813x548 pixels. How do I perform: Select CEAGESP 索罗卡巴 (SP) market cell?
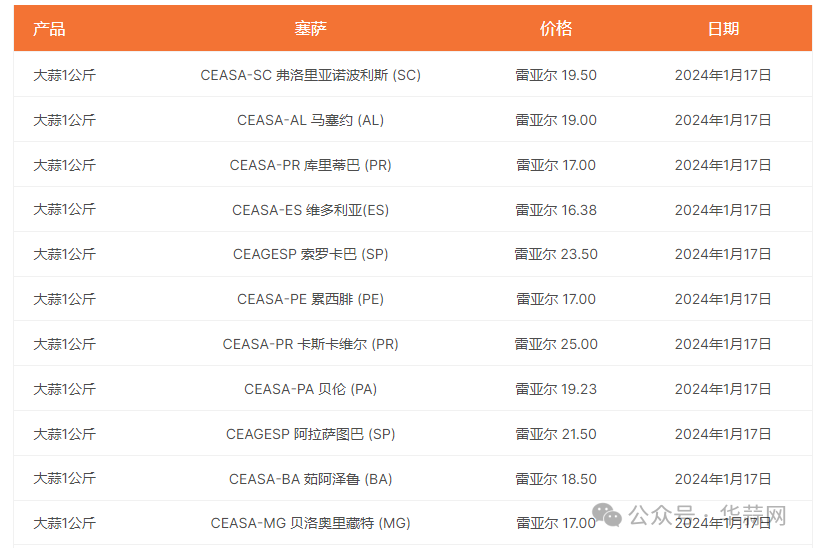pos(311,254)
